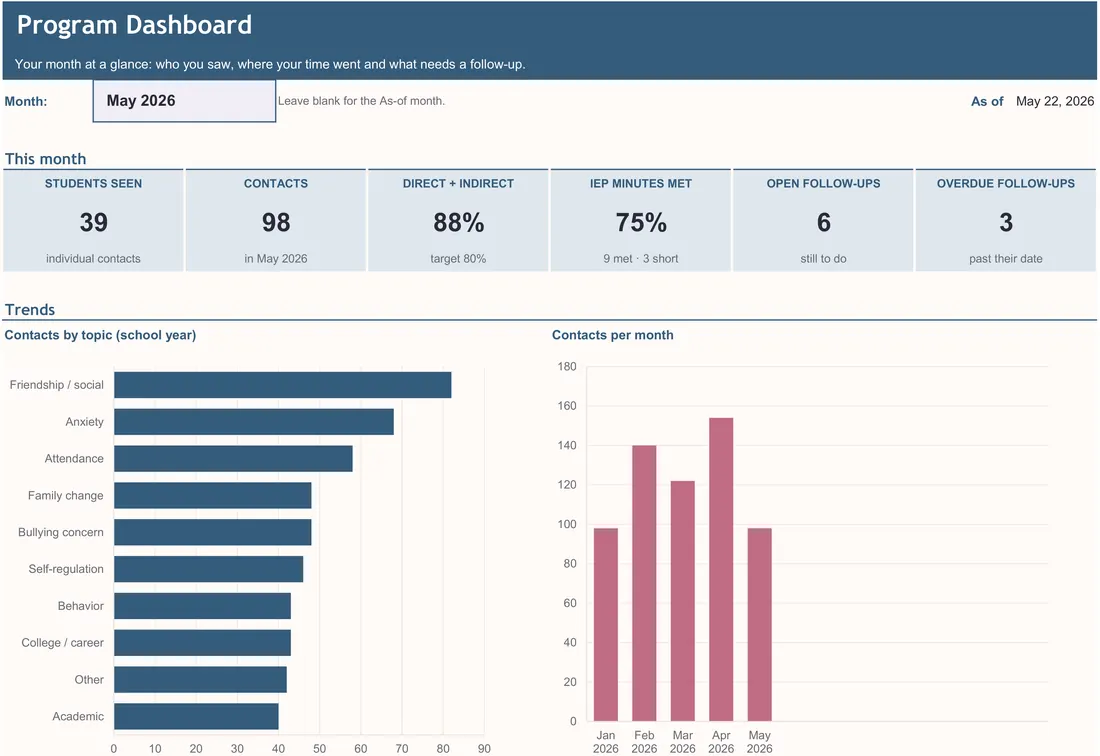Click the 'target 80%' caption

458,259
